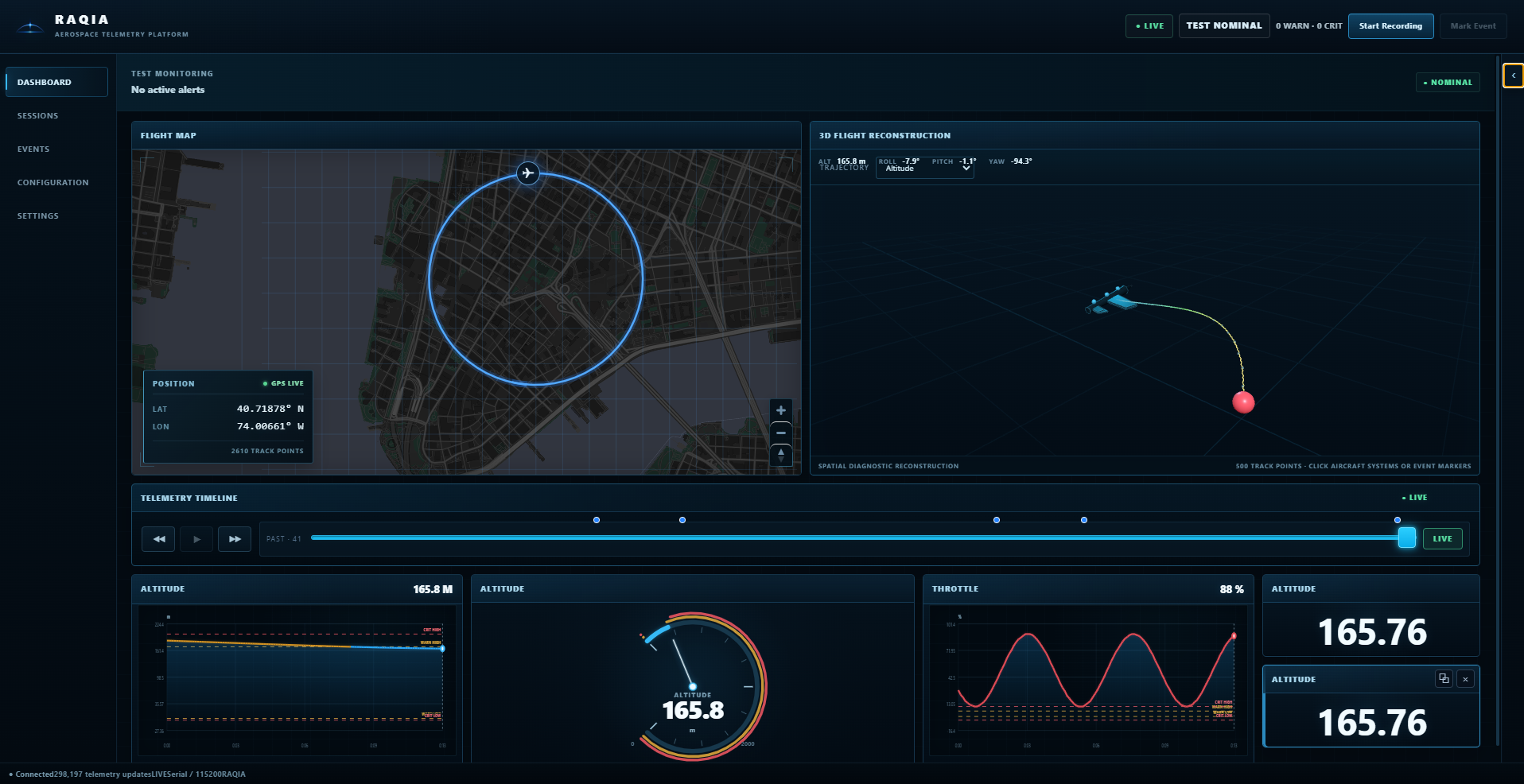Image resolution: width=1524 pixels, height=784 pixels.
Task: Click the TEST NOMINAL status badge
Action: coord(1224,26)
